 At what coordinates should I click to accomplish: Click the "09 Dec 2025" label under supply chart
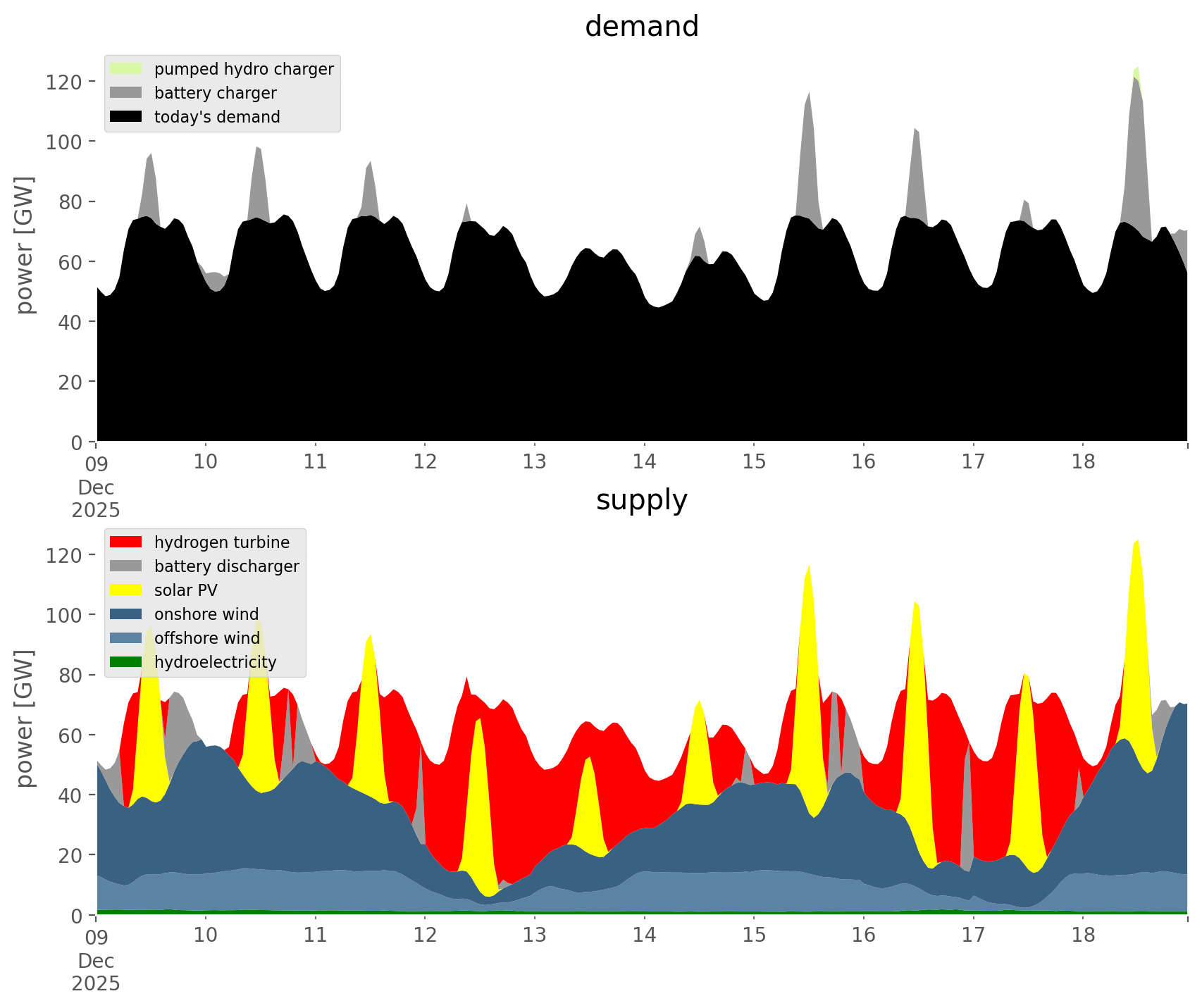point(96,961)
